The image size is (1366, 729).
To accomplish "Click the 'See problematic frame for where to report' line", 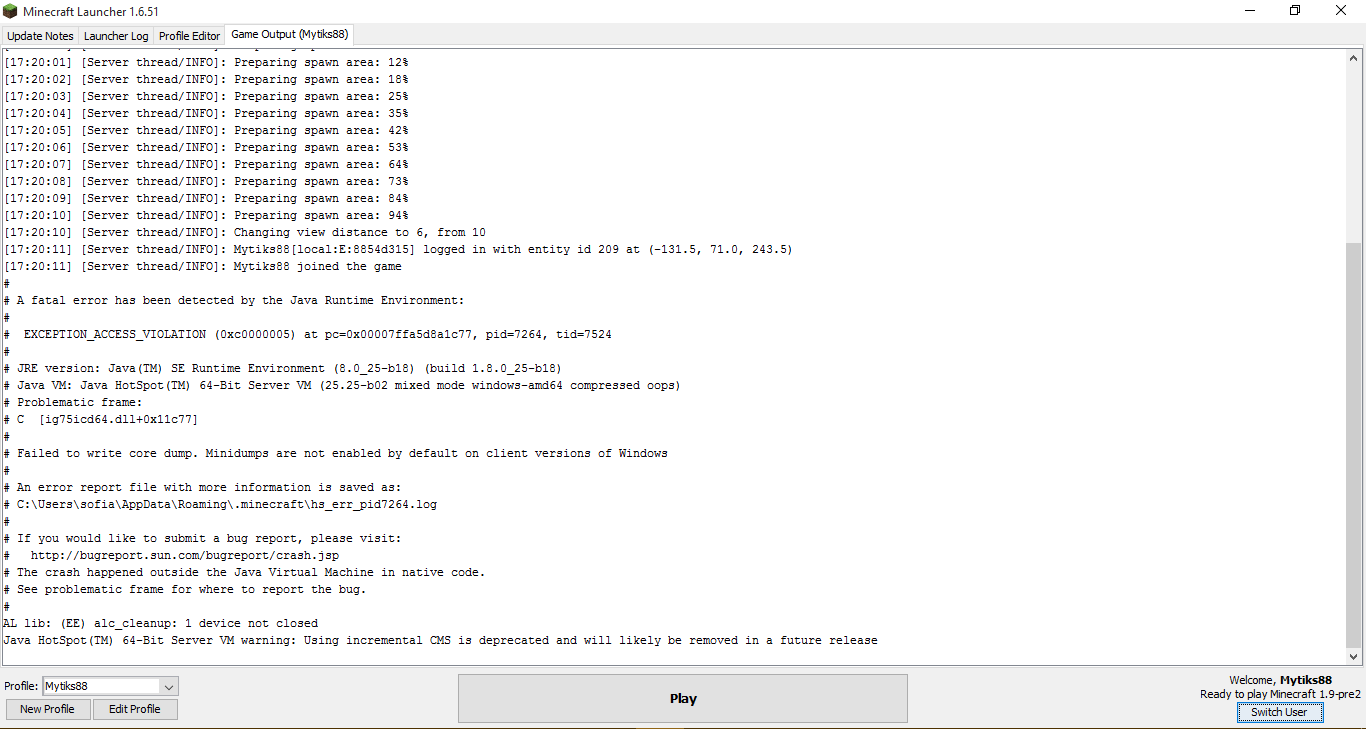I will (185, 589).
